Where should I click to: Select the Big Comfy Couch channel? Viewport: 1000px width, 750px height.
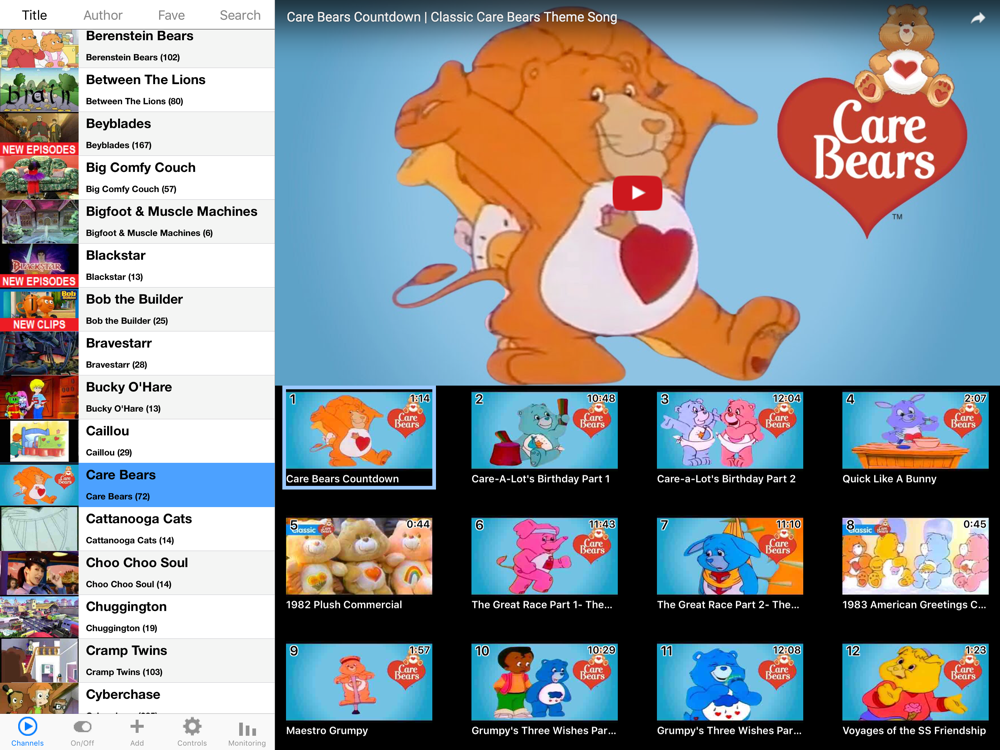click(137, 178)
